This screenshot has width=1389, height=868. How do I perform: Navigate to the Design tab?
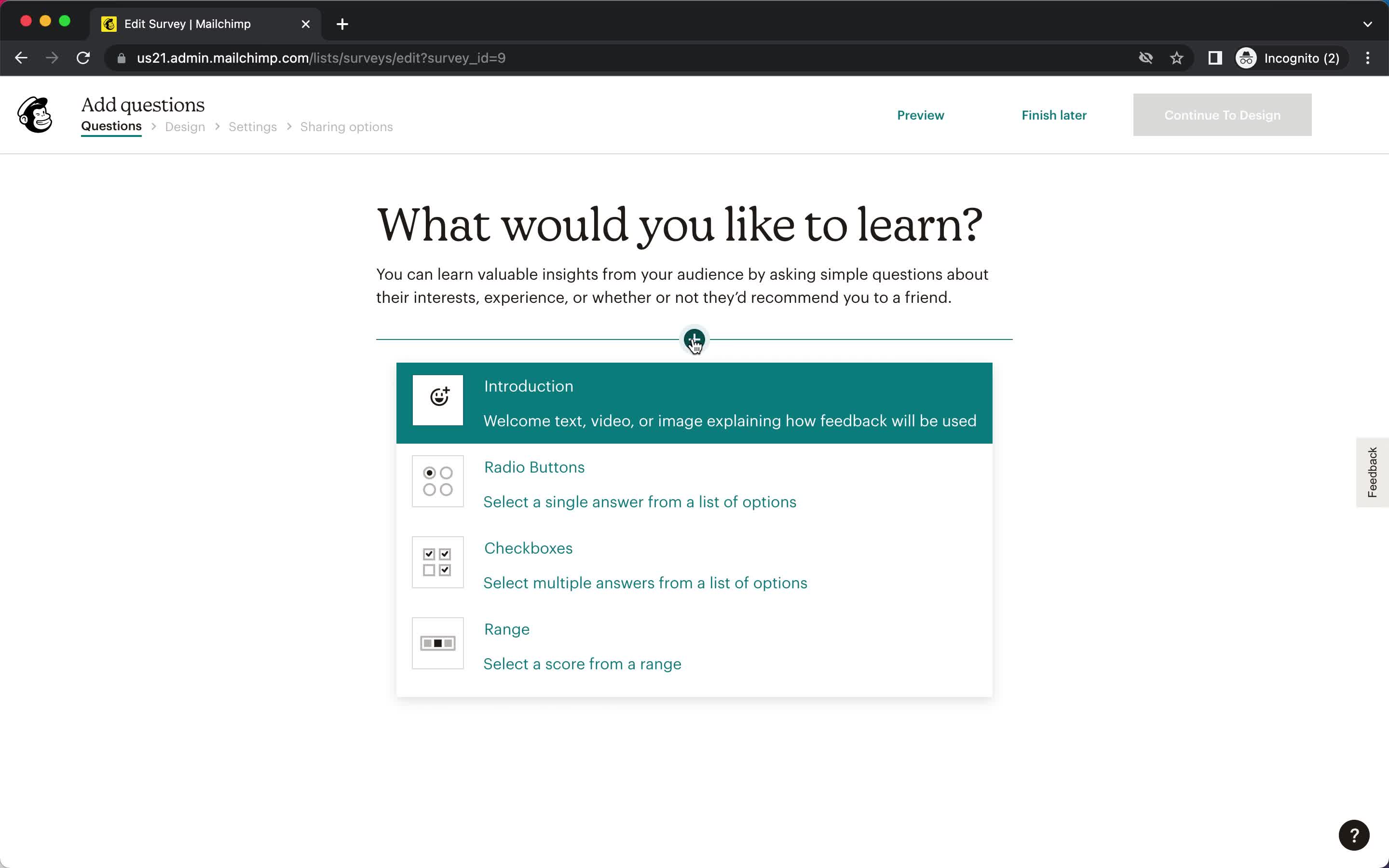pyautogui.click(x=184, y=126)
